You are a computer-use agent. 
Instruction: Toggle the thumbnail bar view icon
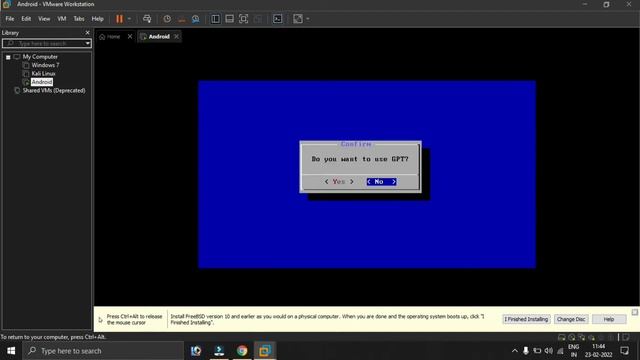pos(229,19)
